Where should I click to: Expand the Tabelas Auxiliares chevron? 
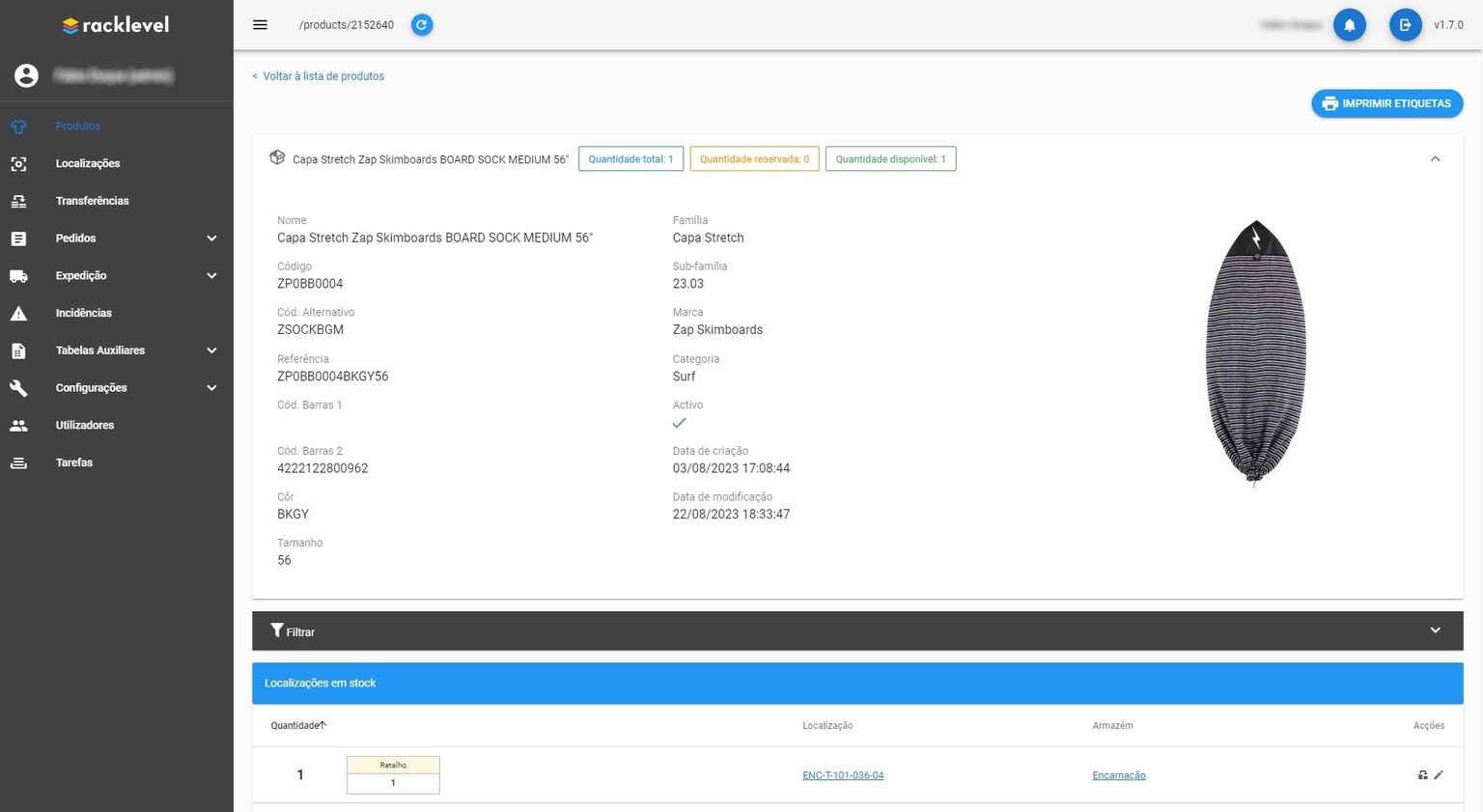pyautogui.click(x=211, y=350)
